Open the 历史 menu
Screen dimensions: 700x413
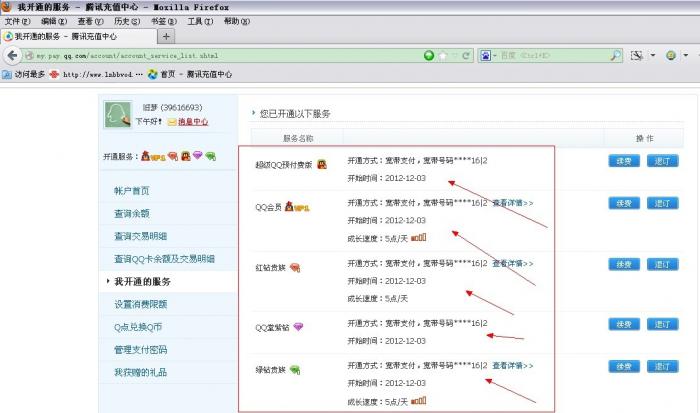click(x=127, y=21)
